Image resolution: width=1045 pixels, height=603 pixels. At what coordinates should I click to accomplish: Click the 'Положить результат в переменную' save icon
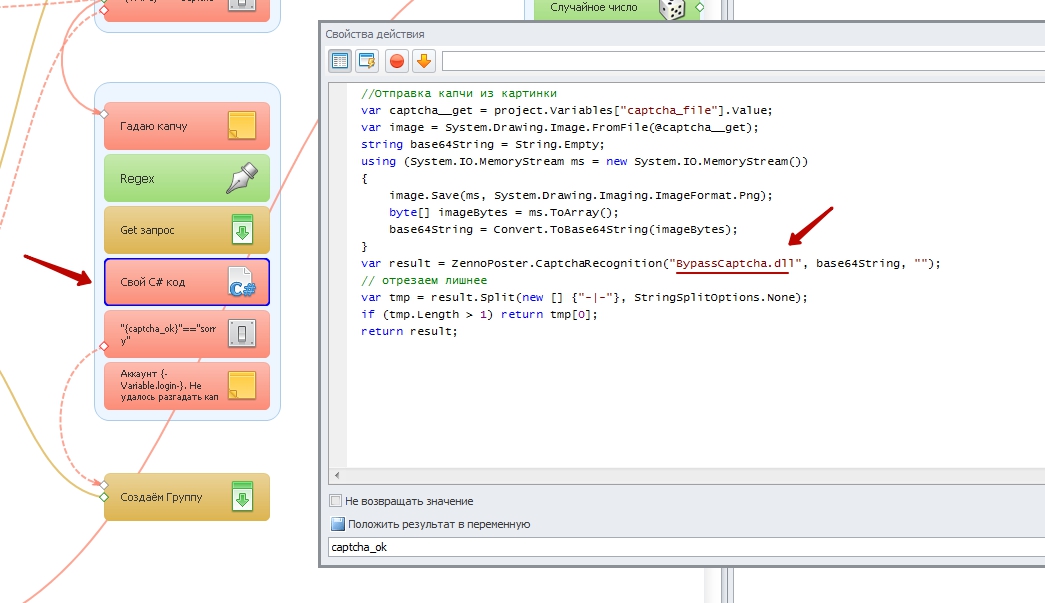(336, 524)
